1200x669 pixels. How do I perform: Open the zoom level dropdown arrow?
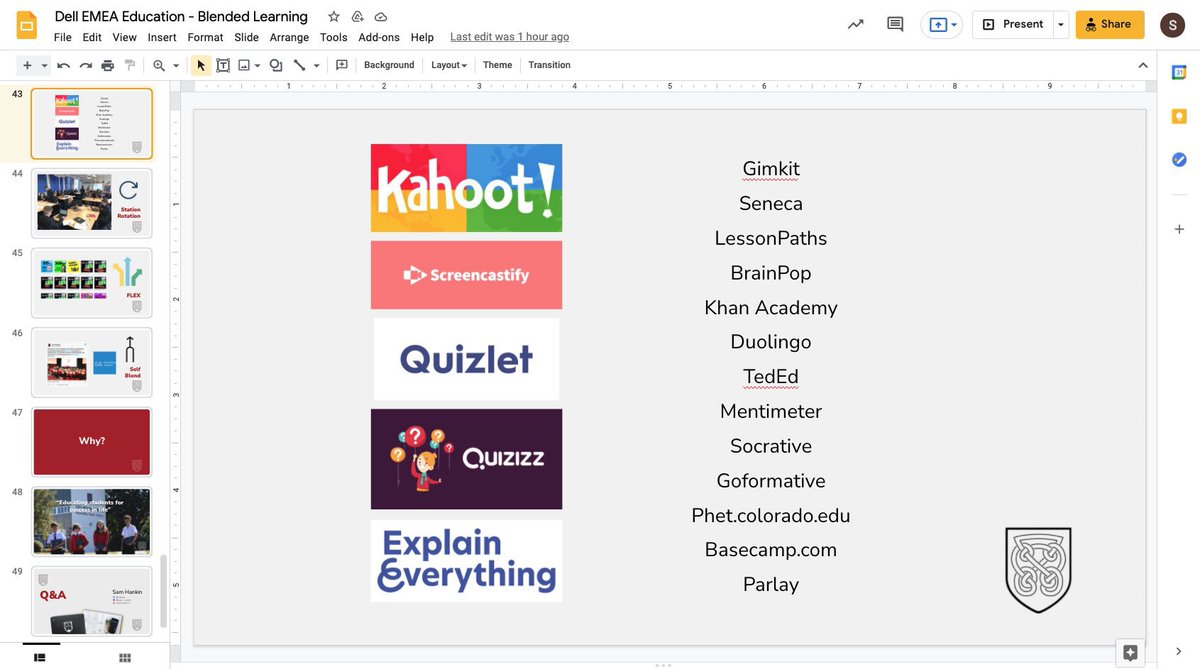pos(176,65)
